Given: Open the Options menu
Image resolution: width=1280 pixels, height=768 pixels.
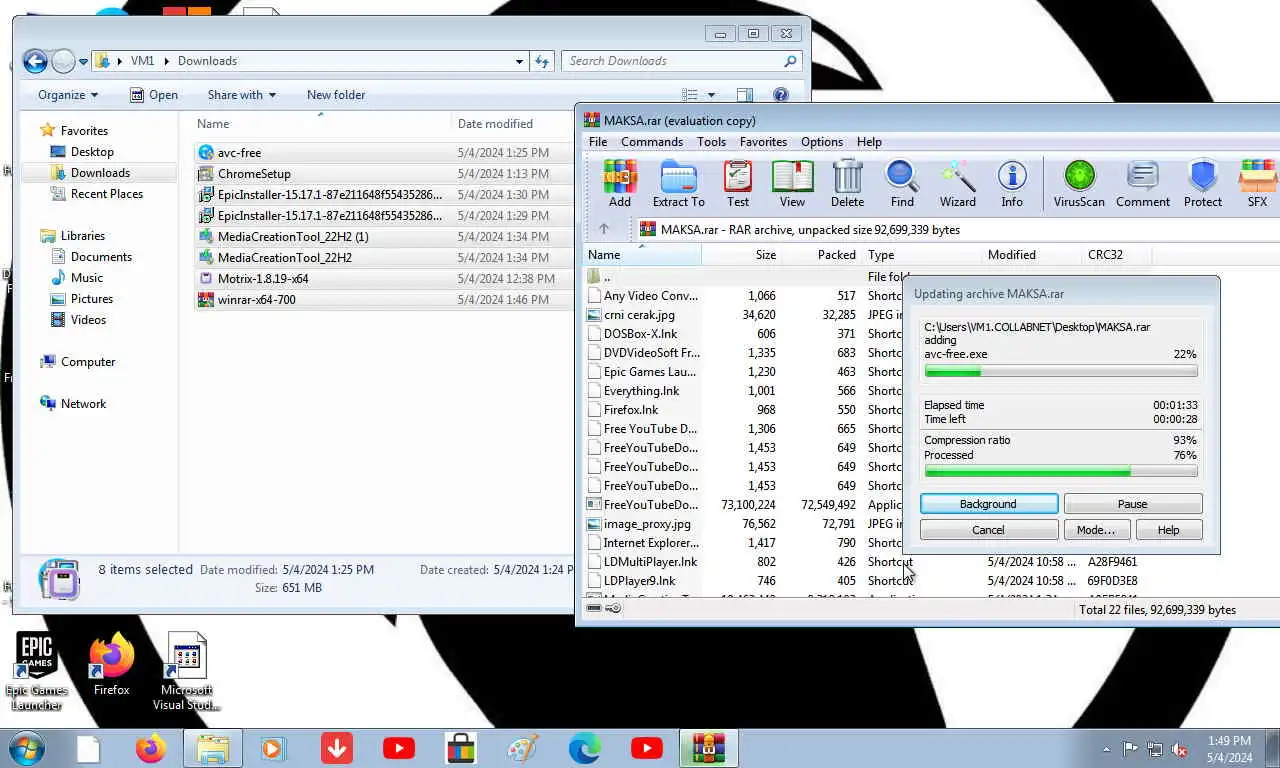Looking at the screenshot, I should click(822, 142).
